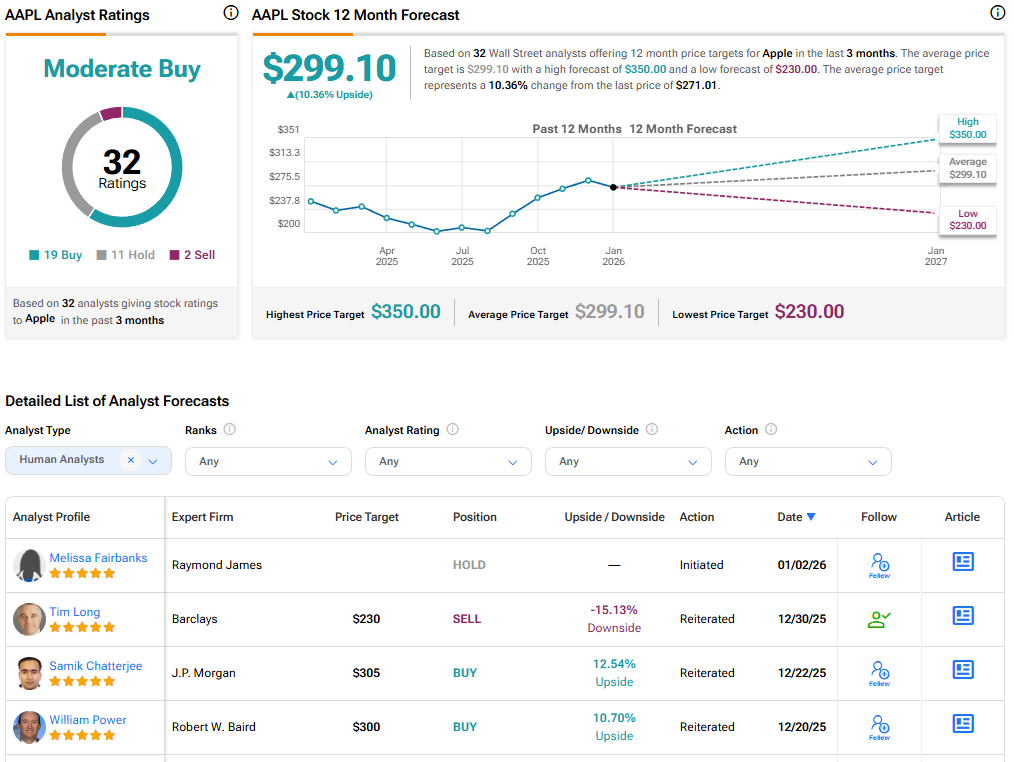Viewport: 1014px width, 762px height.
Task: Open the article icon in the Barclays row
Action: [962, 616]
